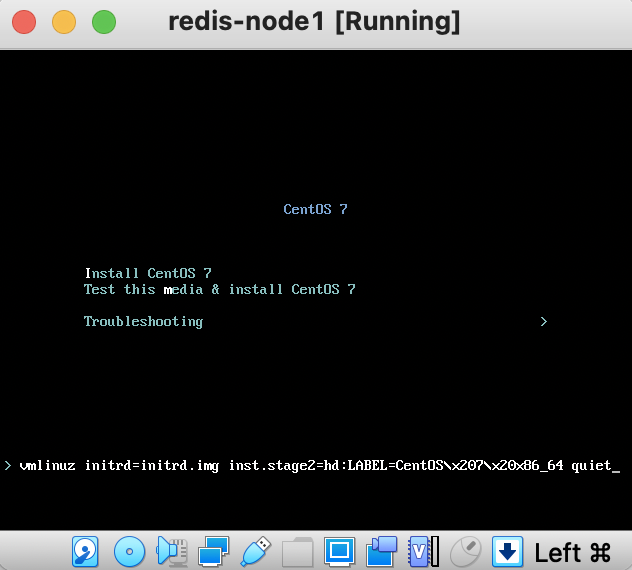The height and width of the screenshot is (570, 632).
Task: Maximize the redis-node1 VM window
Action: [x=104, y=22]
